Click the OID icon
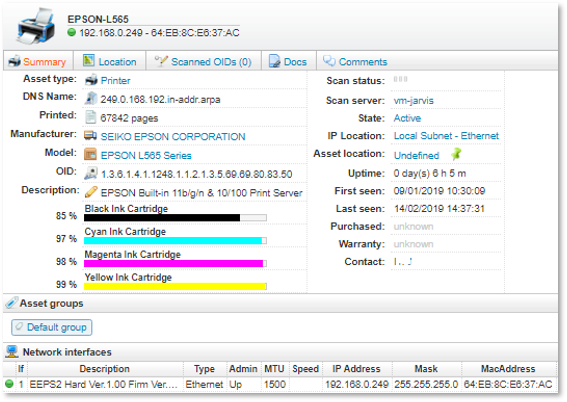567x402 pixels. [90, 173]
